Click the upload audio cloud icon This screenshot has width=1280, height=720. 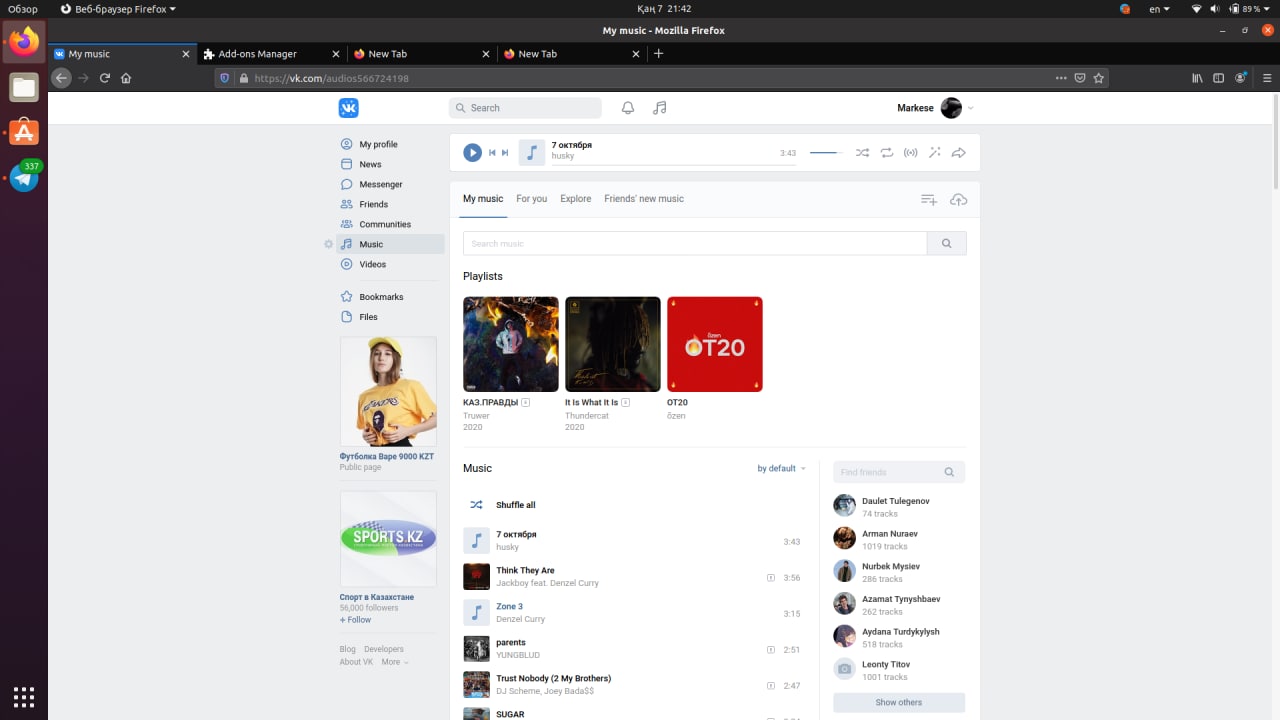tap(958, 200)
